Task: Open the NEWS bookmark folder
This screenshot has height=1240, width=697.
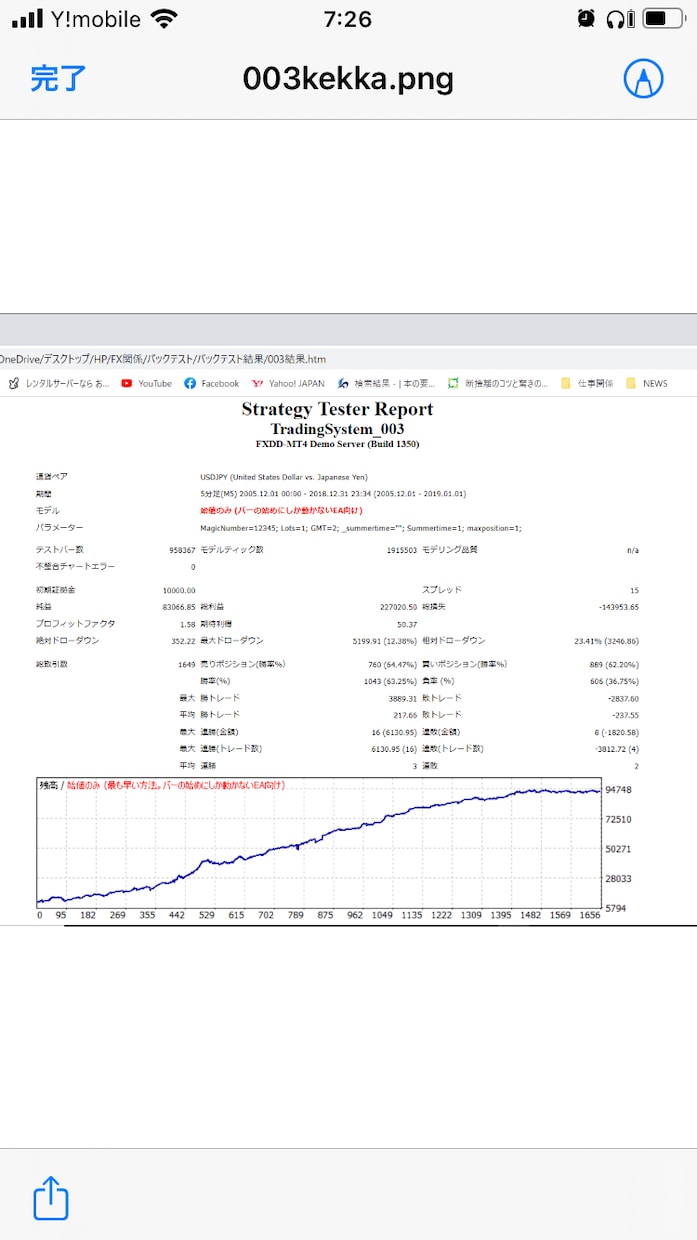Action: (x=647, y=383)
